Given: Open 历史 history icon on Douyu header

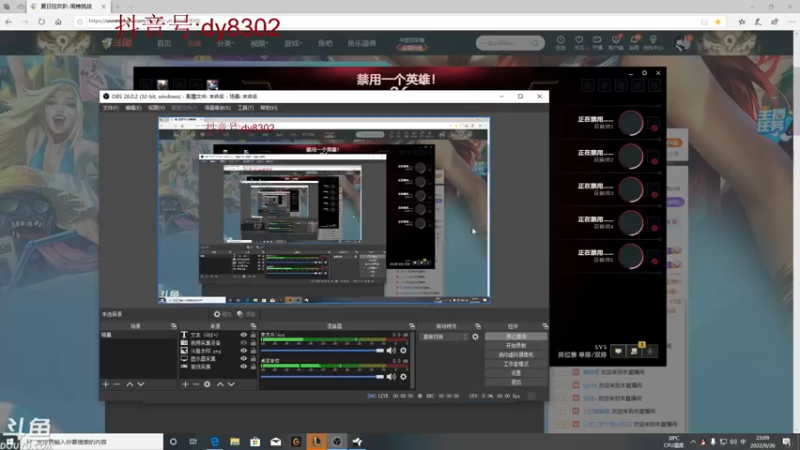Looking at the screenshot, I should [560, 43].
